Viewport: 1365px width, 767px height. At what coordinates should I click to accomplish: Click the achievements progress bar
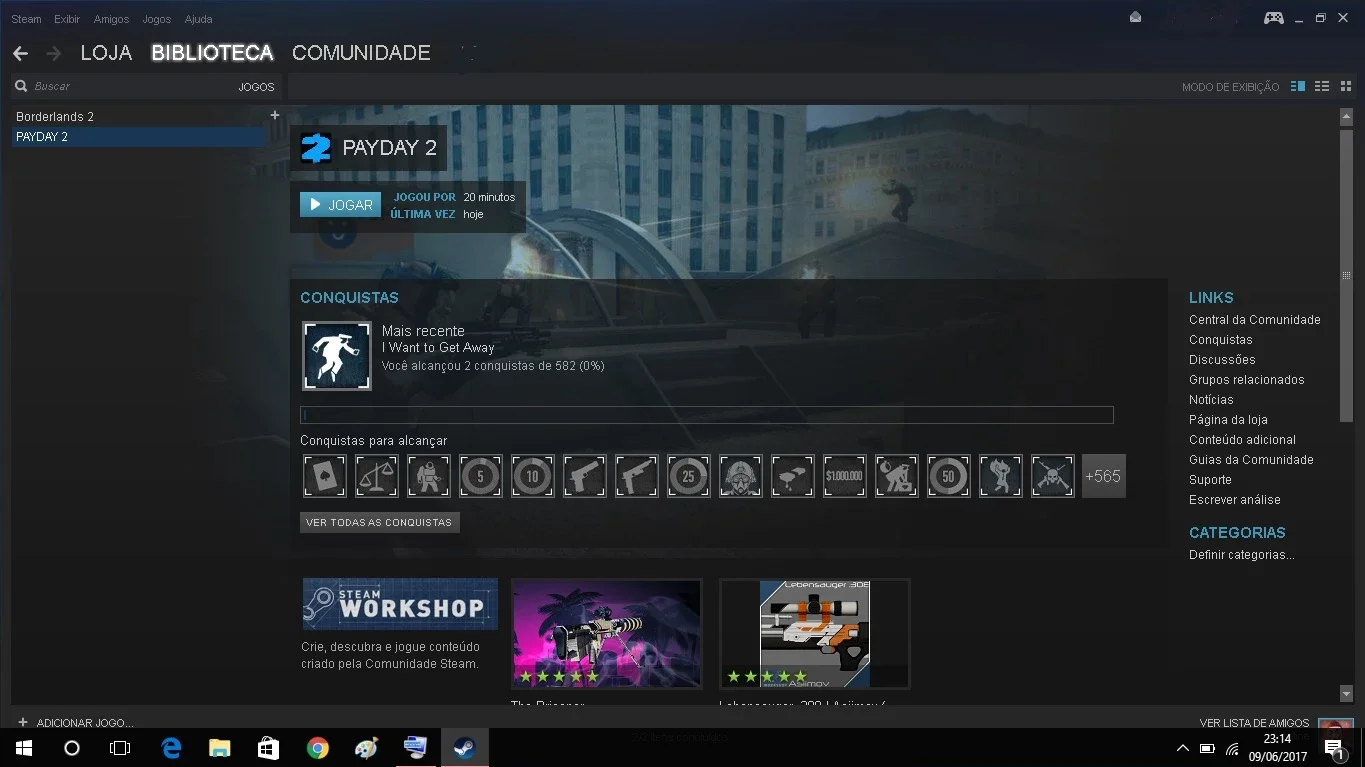(x=707, y=415)
